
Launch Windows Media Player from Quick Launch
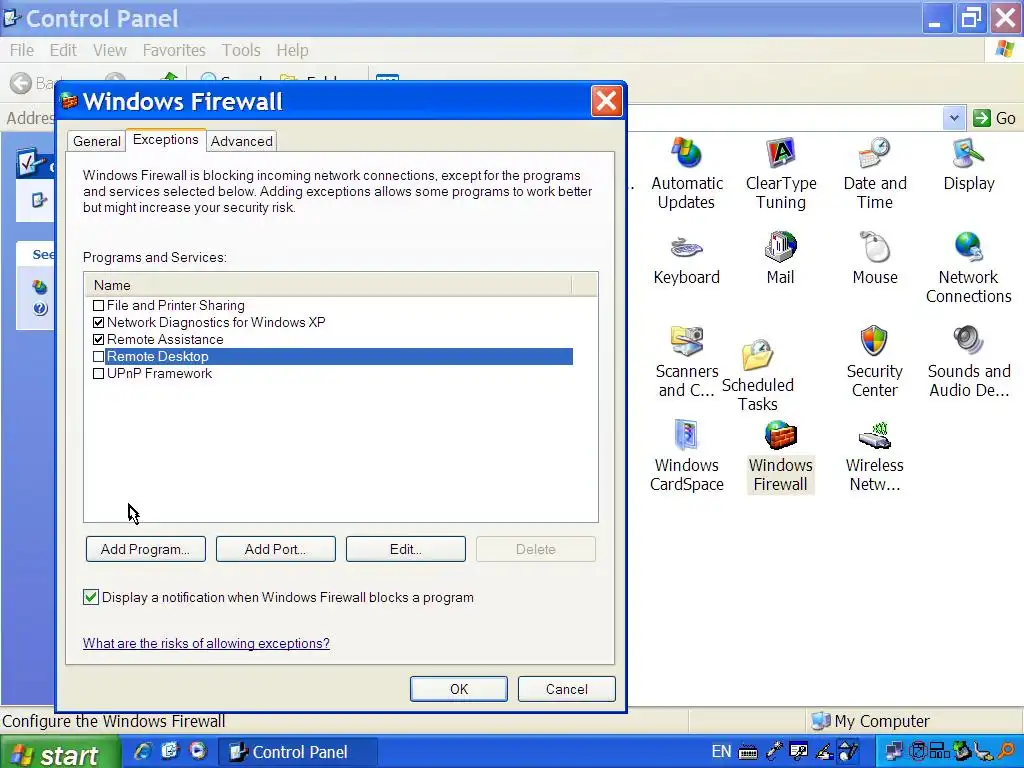click(x=198, y=751)
